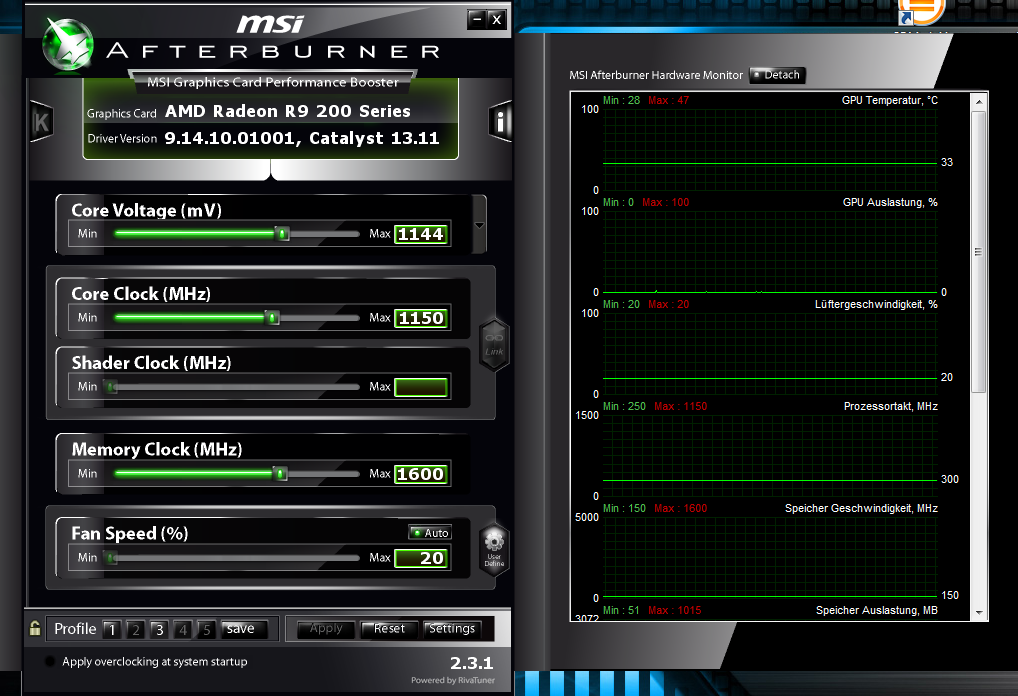The image size is (1018, 696).
Task: Click the Speicher Geschwindigkeit graph
Action: click(x=770, y=557)
